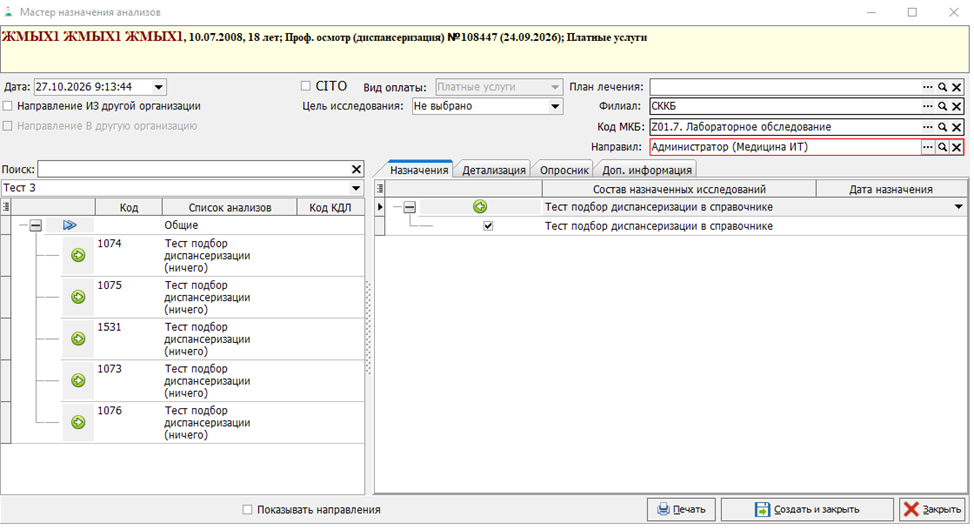This screenshot has width=974, height=530.
Task: Switch to the Детализация tab
Action: point(493,170)
